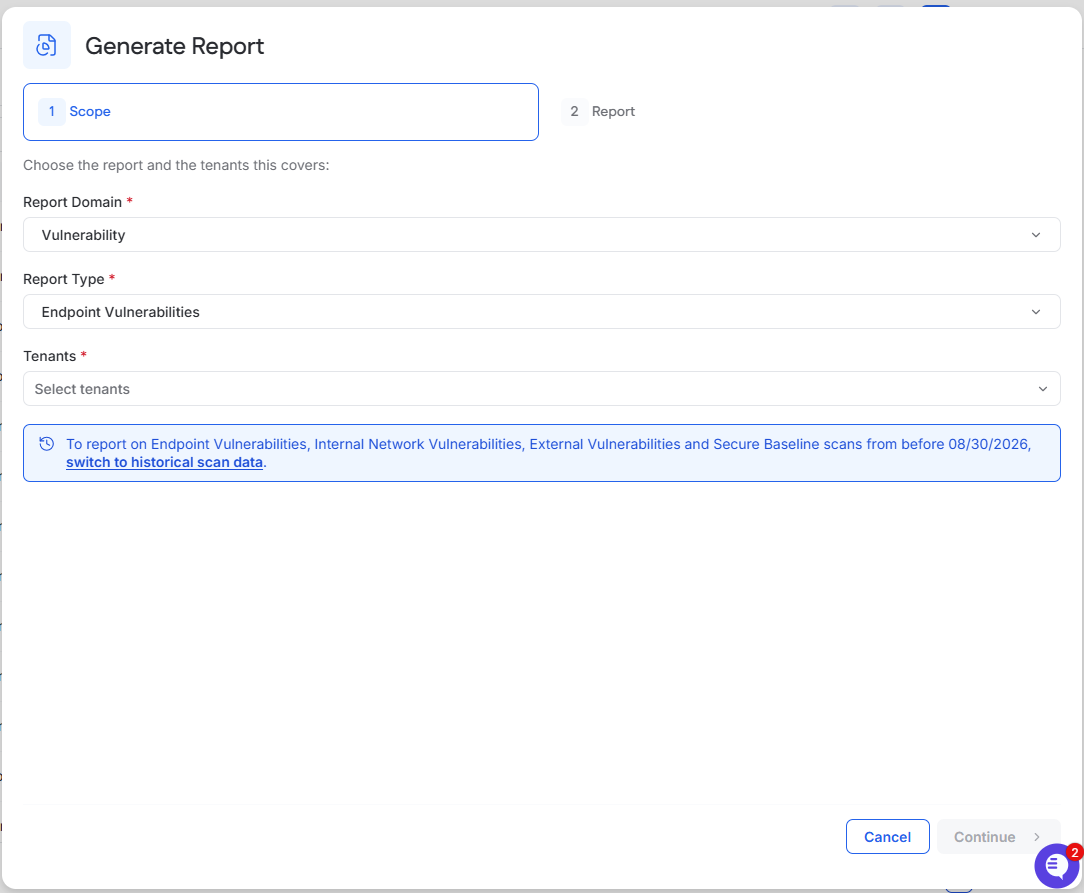Open the Endpoint Vulnerabilities type selector

pos(541,312)
